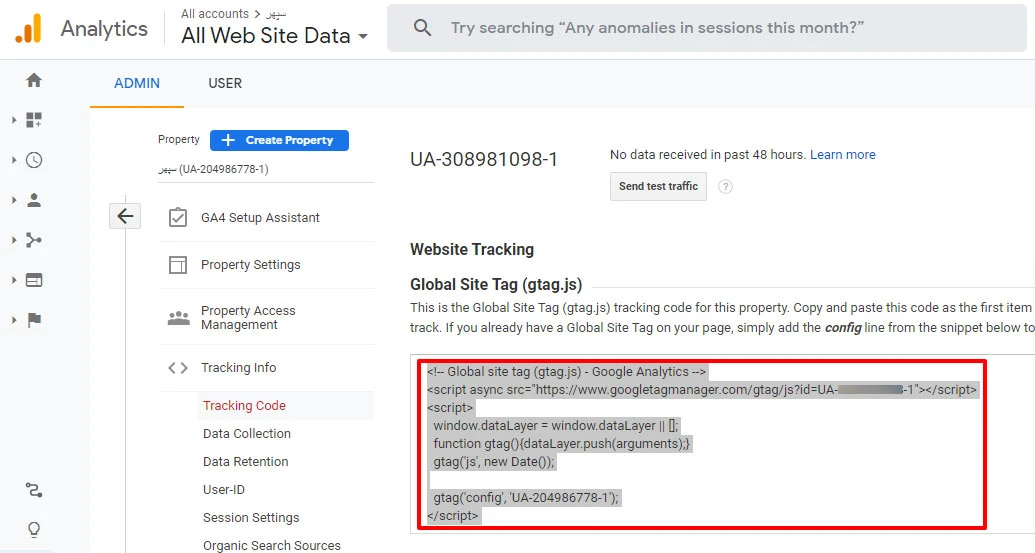1035x553 pixels.
Task: Select User-ID submenu item
Action: [x=224, y=490]
